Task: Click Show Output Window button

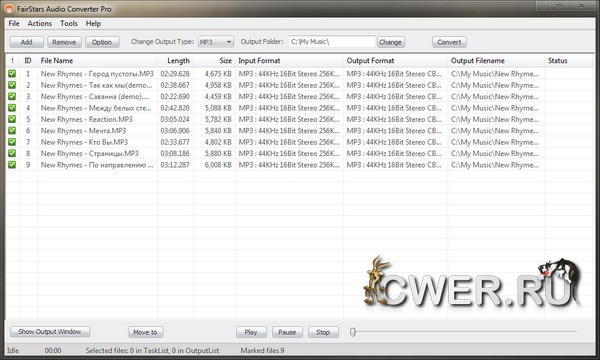Action: pos(50,332)
